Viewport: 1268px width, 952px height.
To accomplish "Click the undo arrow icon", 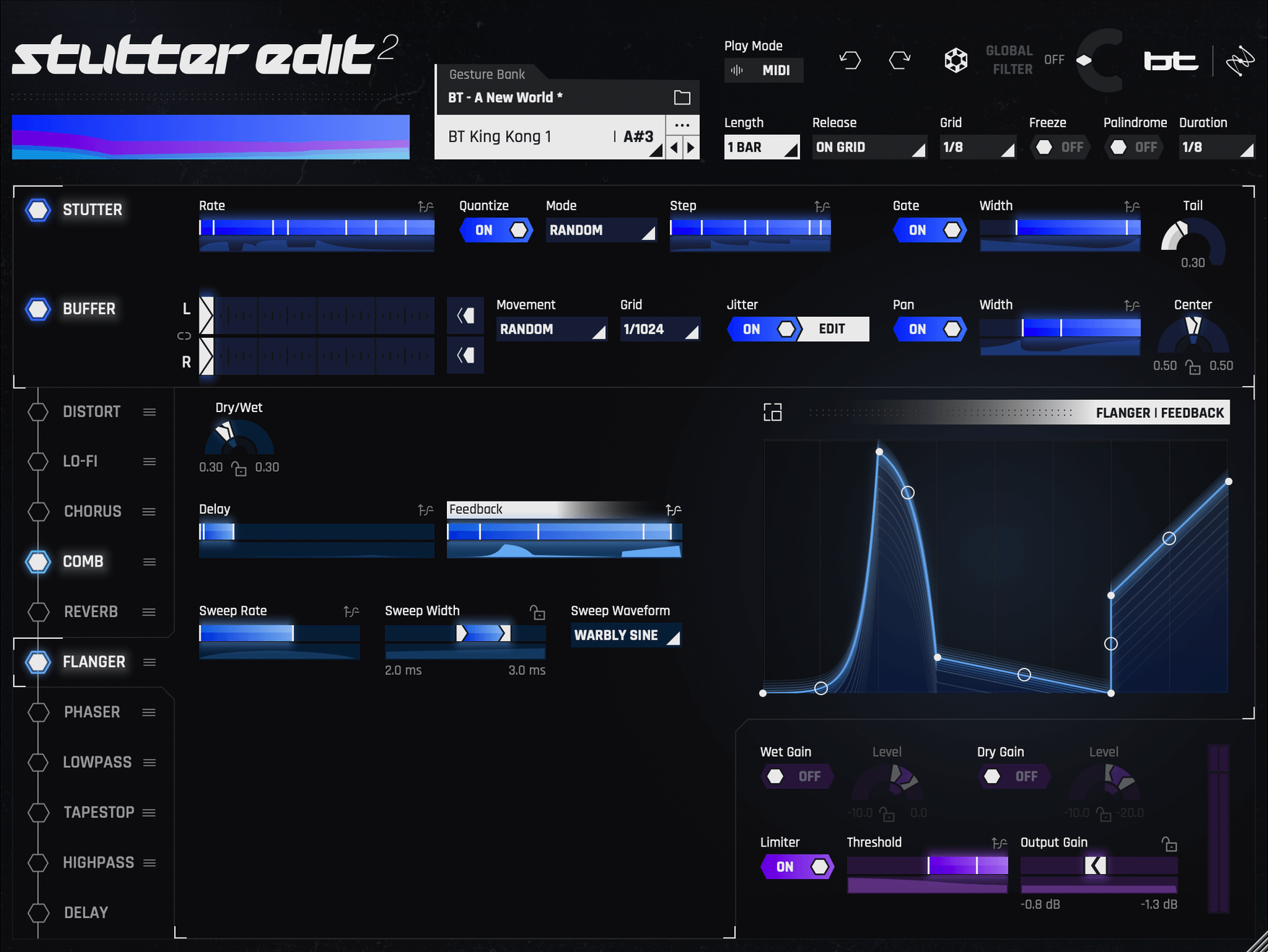I will tap(850, 60).
